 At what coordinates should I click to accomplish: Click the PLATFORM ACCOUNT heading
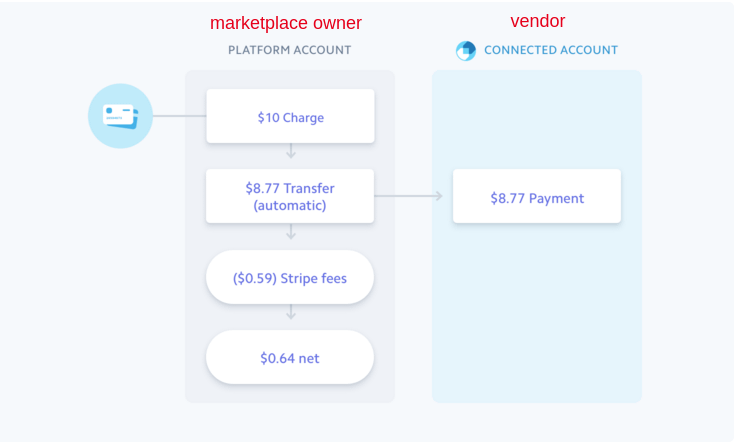[289, 50]
